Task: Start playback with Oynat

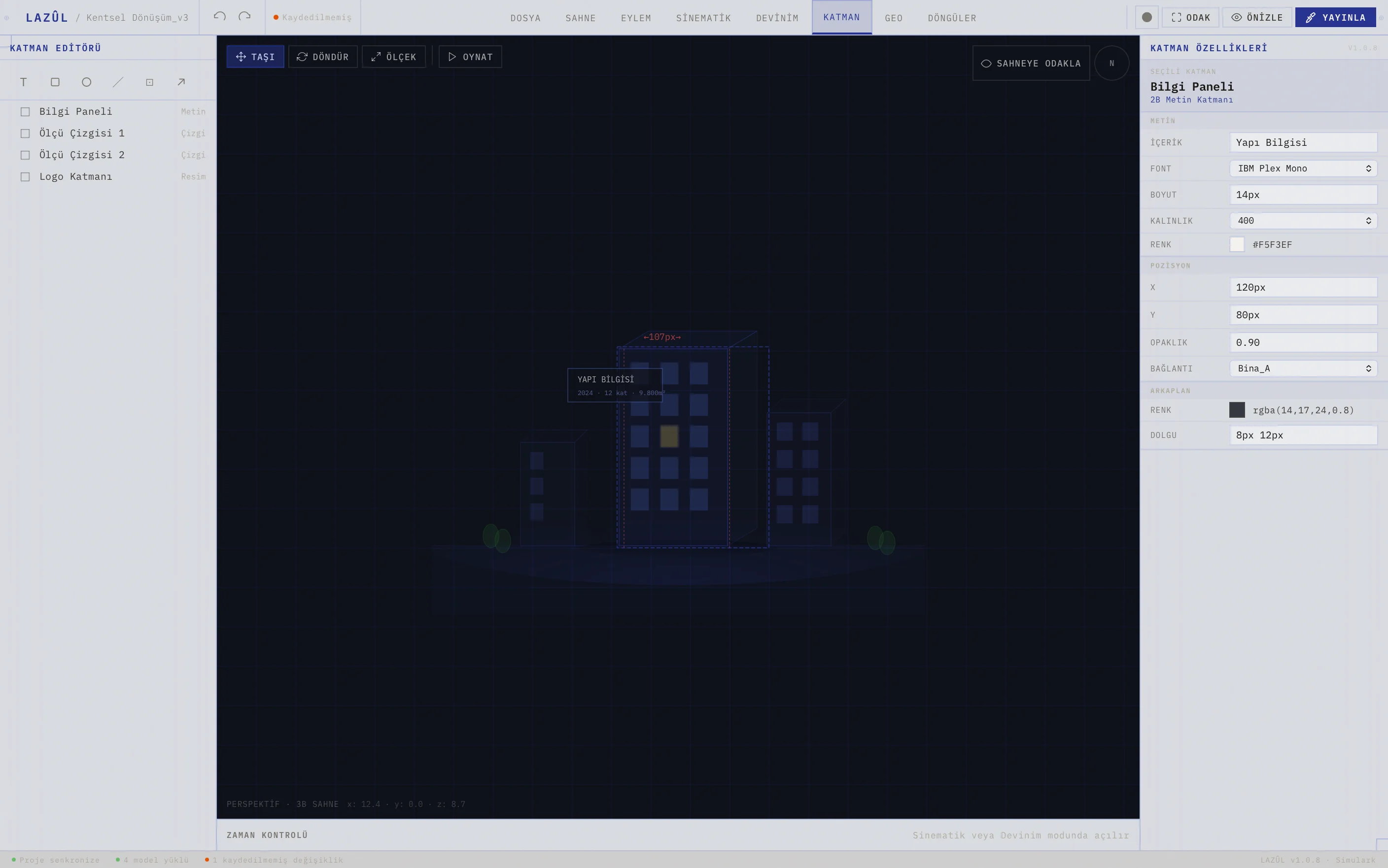Action: 470,57
